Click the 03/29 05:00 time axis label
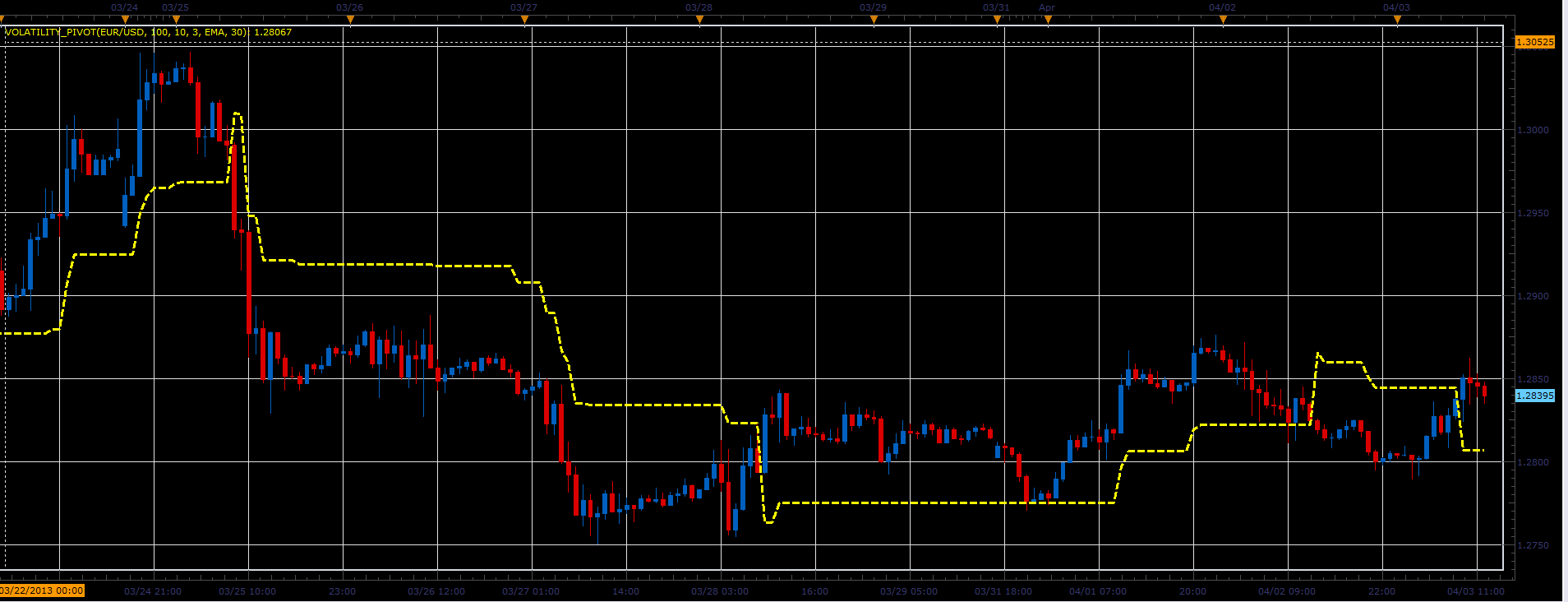 [909, 591]
